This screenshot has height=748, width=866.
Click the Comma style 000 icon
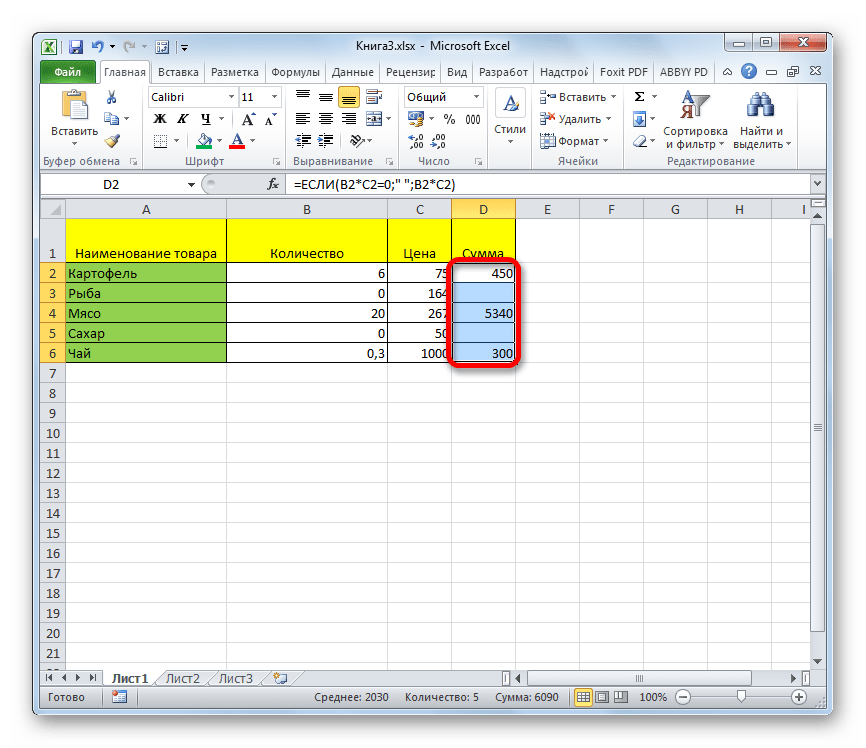(x=473, y=119)
